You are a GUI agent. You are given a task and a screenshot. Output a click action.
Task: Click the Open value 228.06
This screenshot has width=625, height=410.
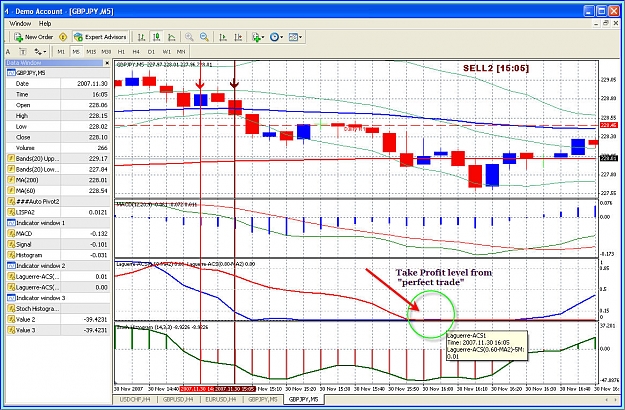coord(98,105)
